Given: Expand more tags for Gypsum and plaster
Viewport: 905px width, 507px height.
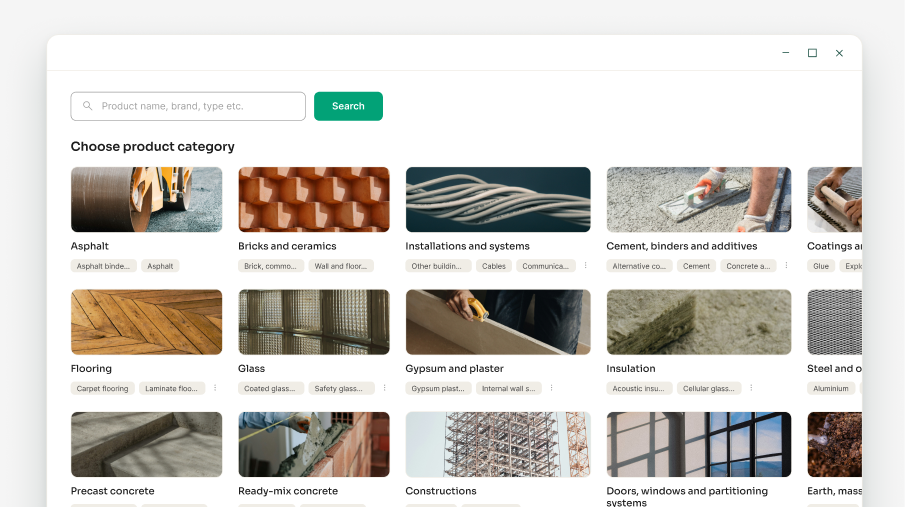Looking at the screenshot, I should click(x=551, y=388).
